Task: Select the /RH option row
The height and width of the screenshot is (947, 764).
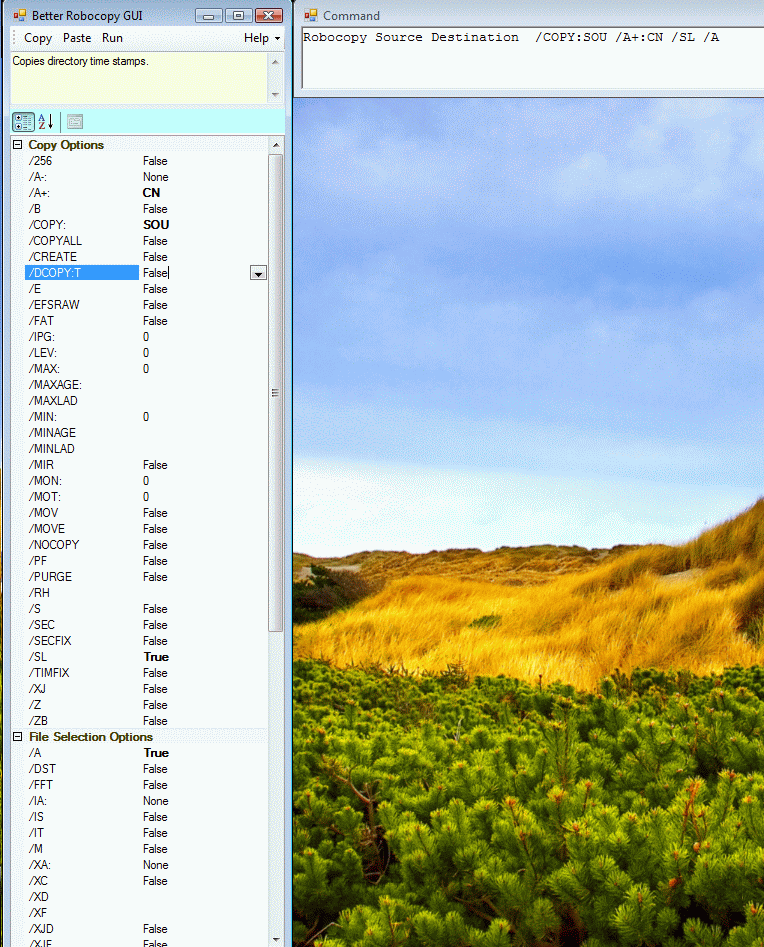Action: point(147,593)
